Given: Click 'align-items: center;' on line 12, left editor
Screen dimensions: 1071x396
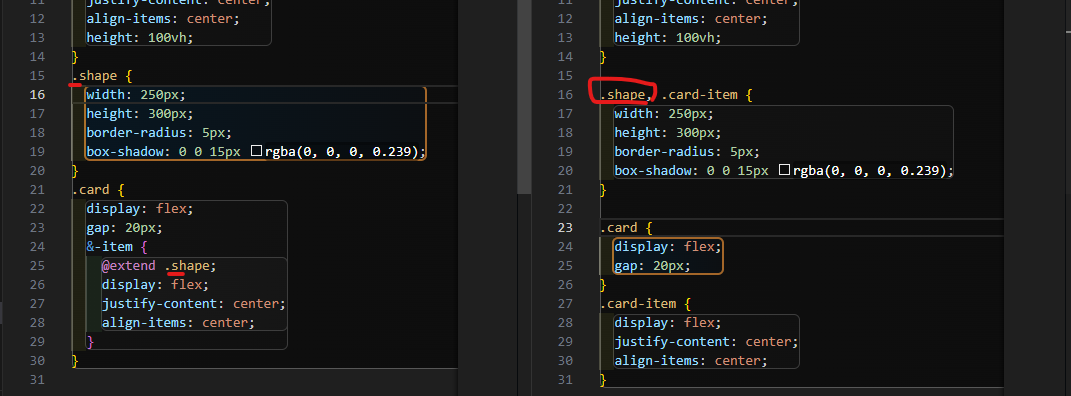Looking at the screenshot, I should pyautogui.click(x=163, y=18).
